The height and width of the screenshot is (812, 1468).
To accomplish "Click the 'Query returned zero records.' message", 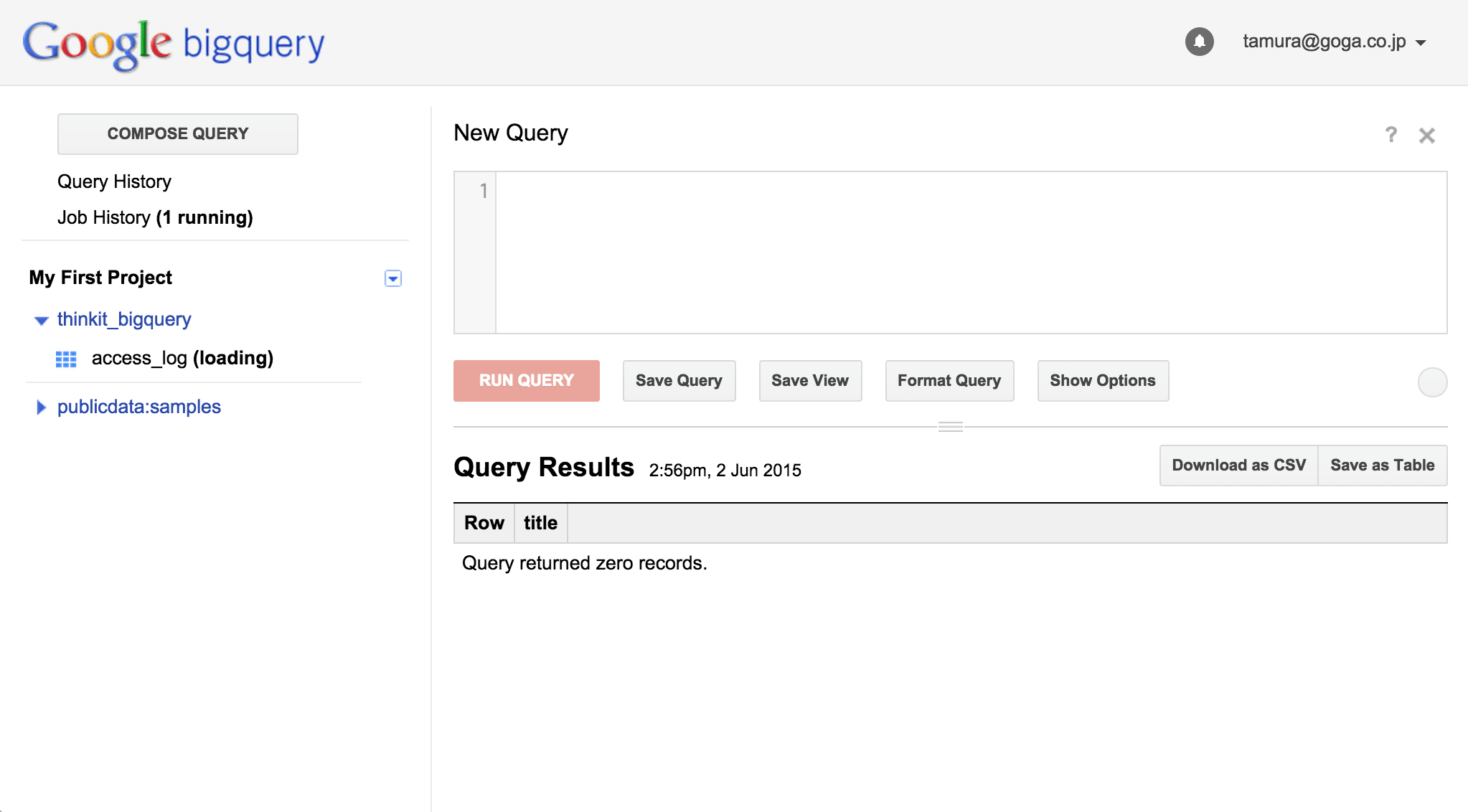I will tap(585, 563).
